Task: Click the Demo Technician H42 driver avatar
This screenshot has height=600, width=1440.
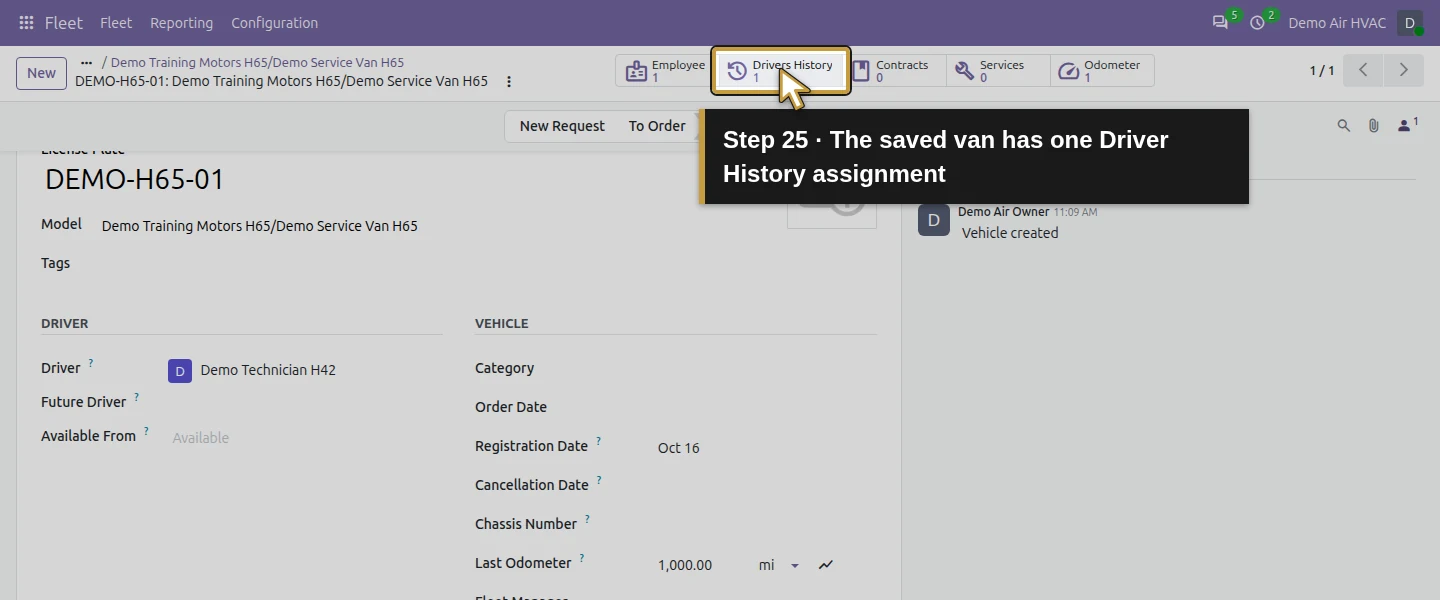Action: 180,371
